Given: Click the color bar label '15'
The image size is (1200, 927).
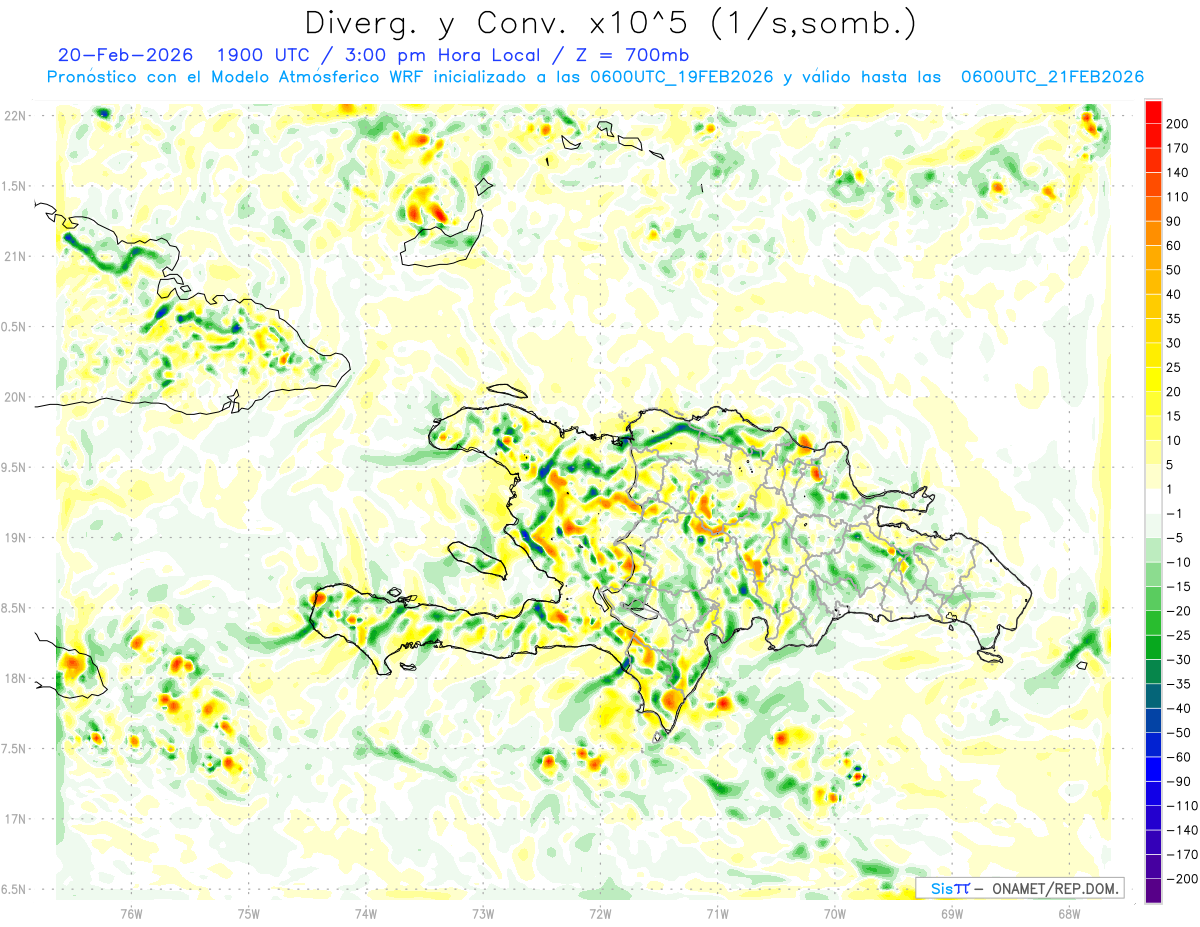Looking at the screenshot, I should point(1175,416).
